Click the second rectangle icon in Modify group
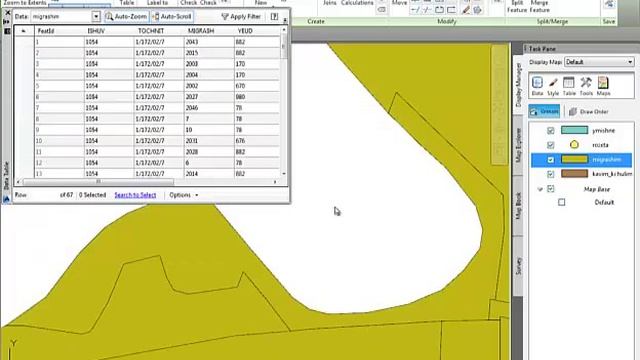 451,10
